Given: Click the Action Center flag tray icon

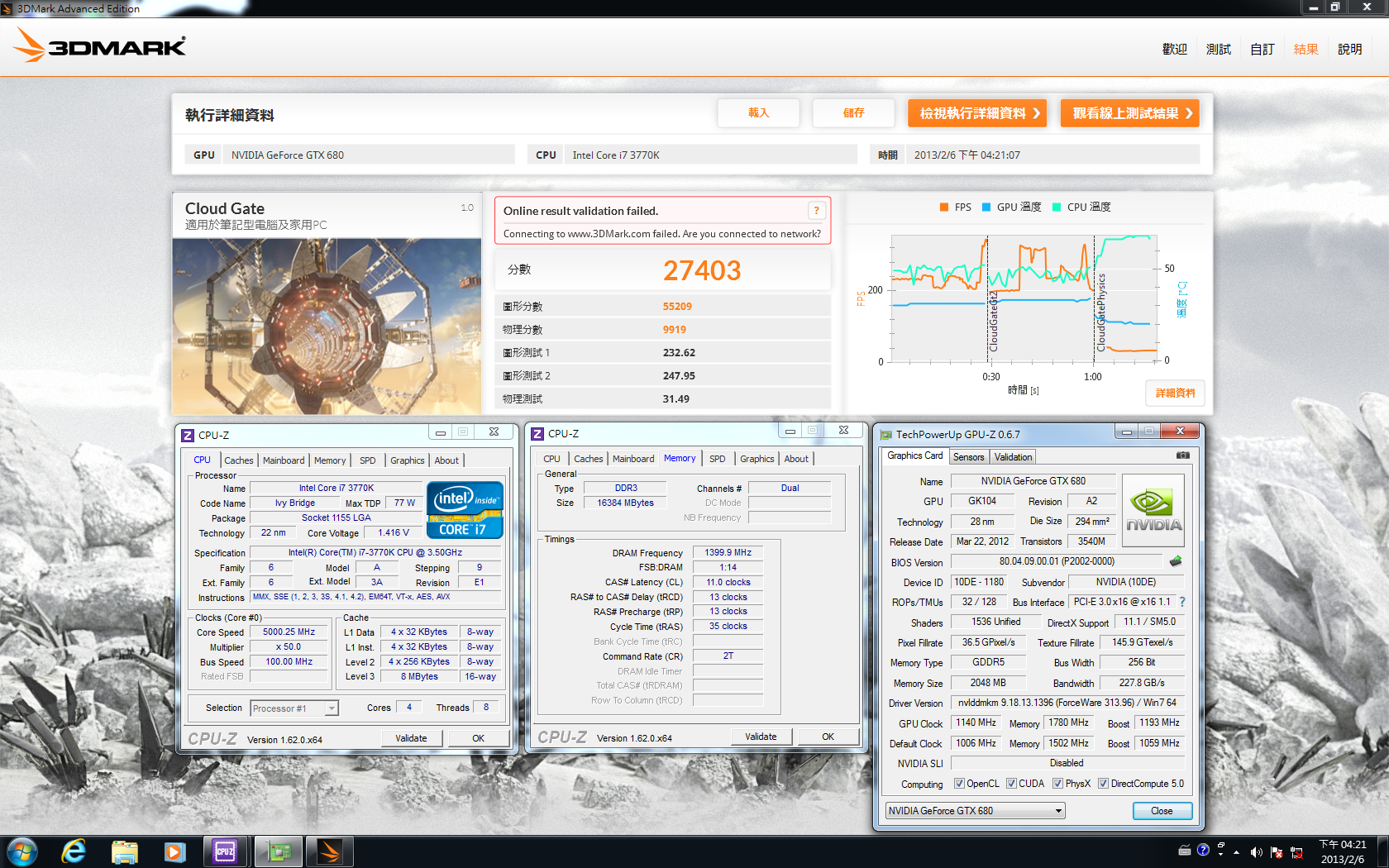Looking at the screenshot, I should coord(1277,851).
